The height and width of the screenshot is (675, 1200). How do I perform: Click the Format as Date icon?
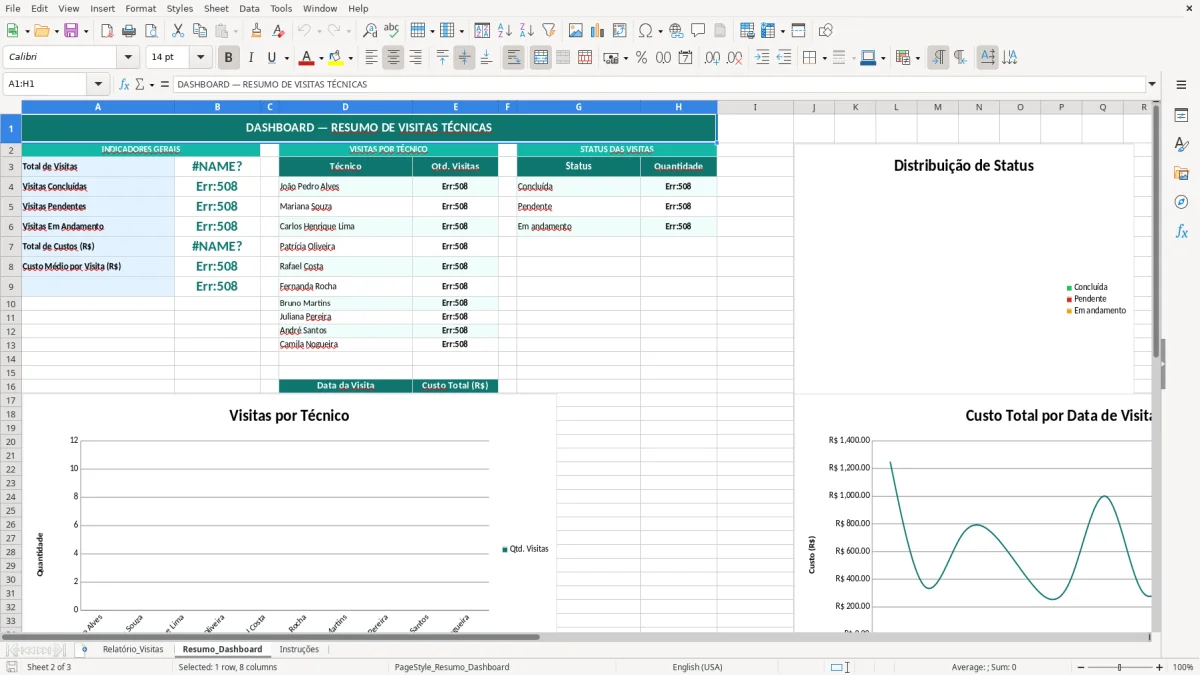point(685,58)
